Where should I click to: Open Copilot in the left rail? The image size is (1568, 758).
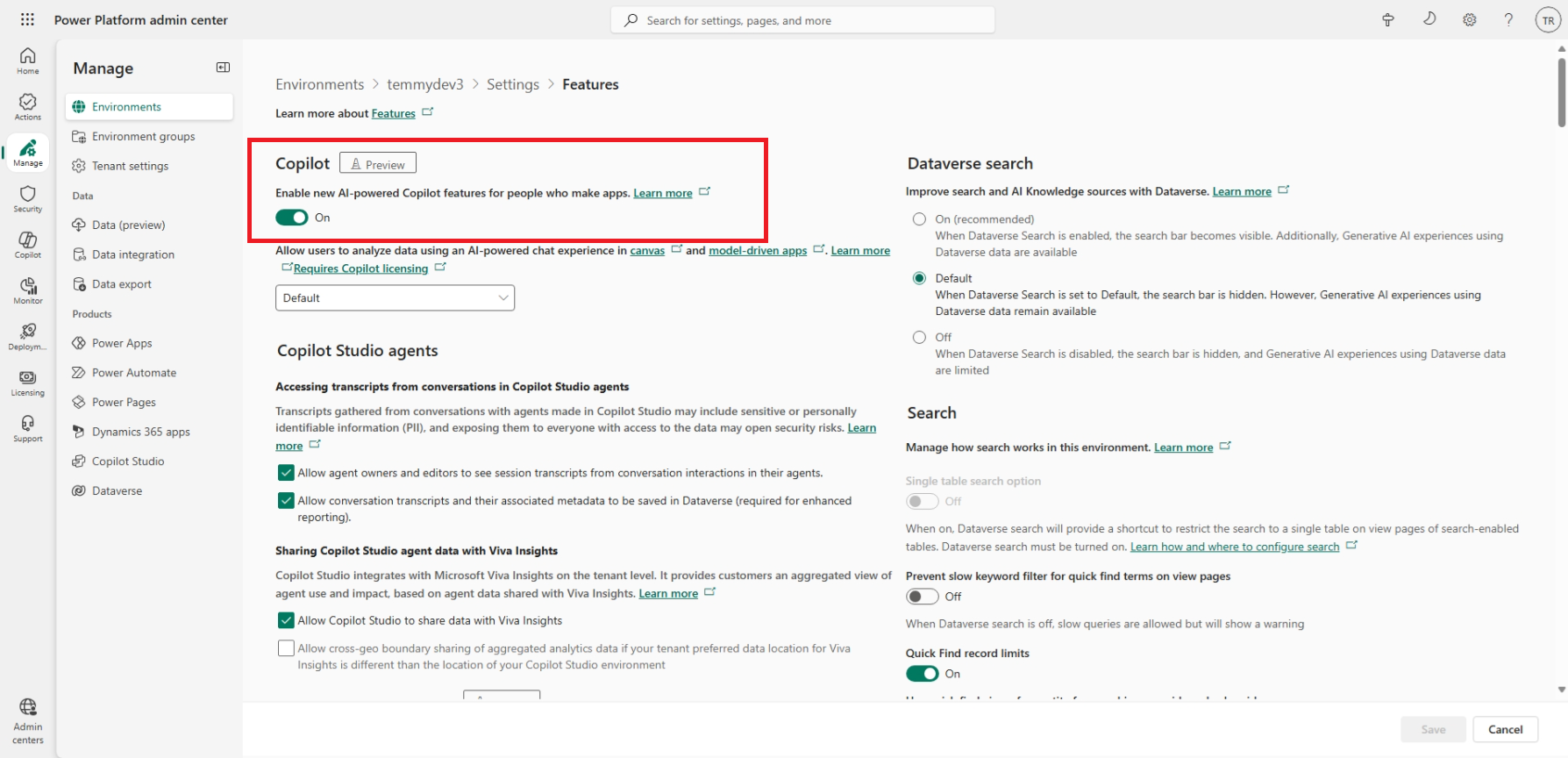tap(28, 245)
